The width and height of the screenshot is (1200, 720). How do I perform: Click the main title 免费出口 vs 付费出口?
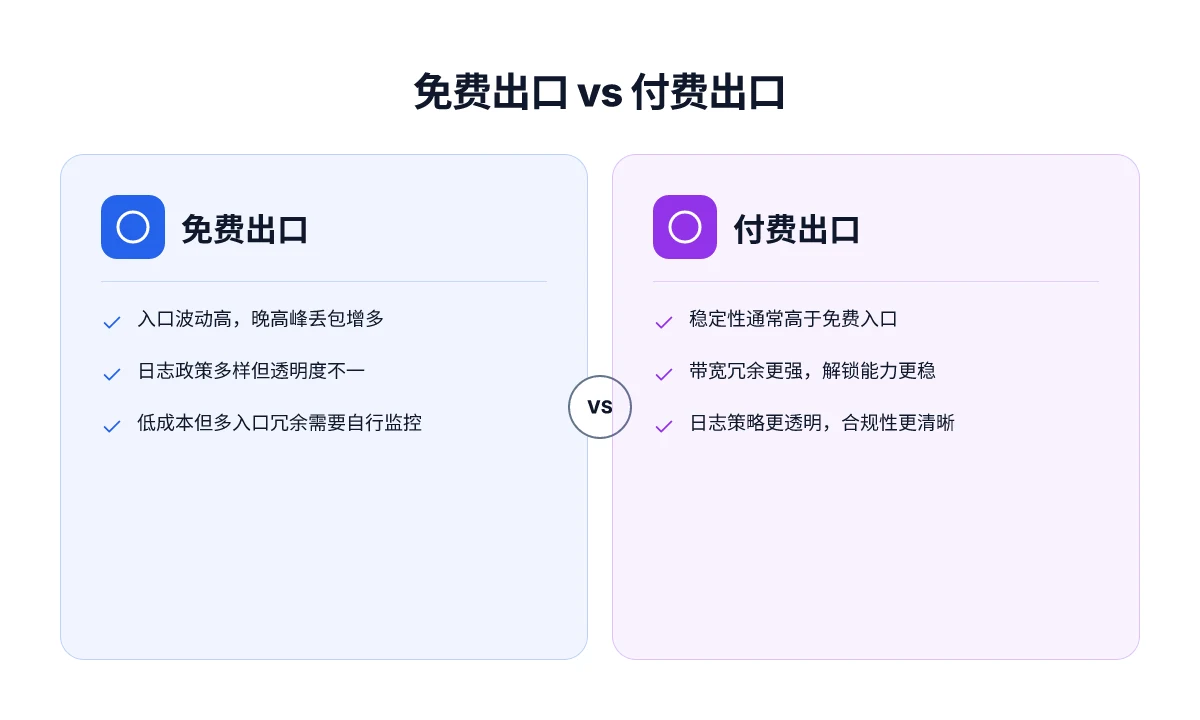[x=600, y=93]
